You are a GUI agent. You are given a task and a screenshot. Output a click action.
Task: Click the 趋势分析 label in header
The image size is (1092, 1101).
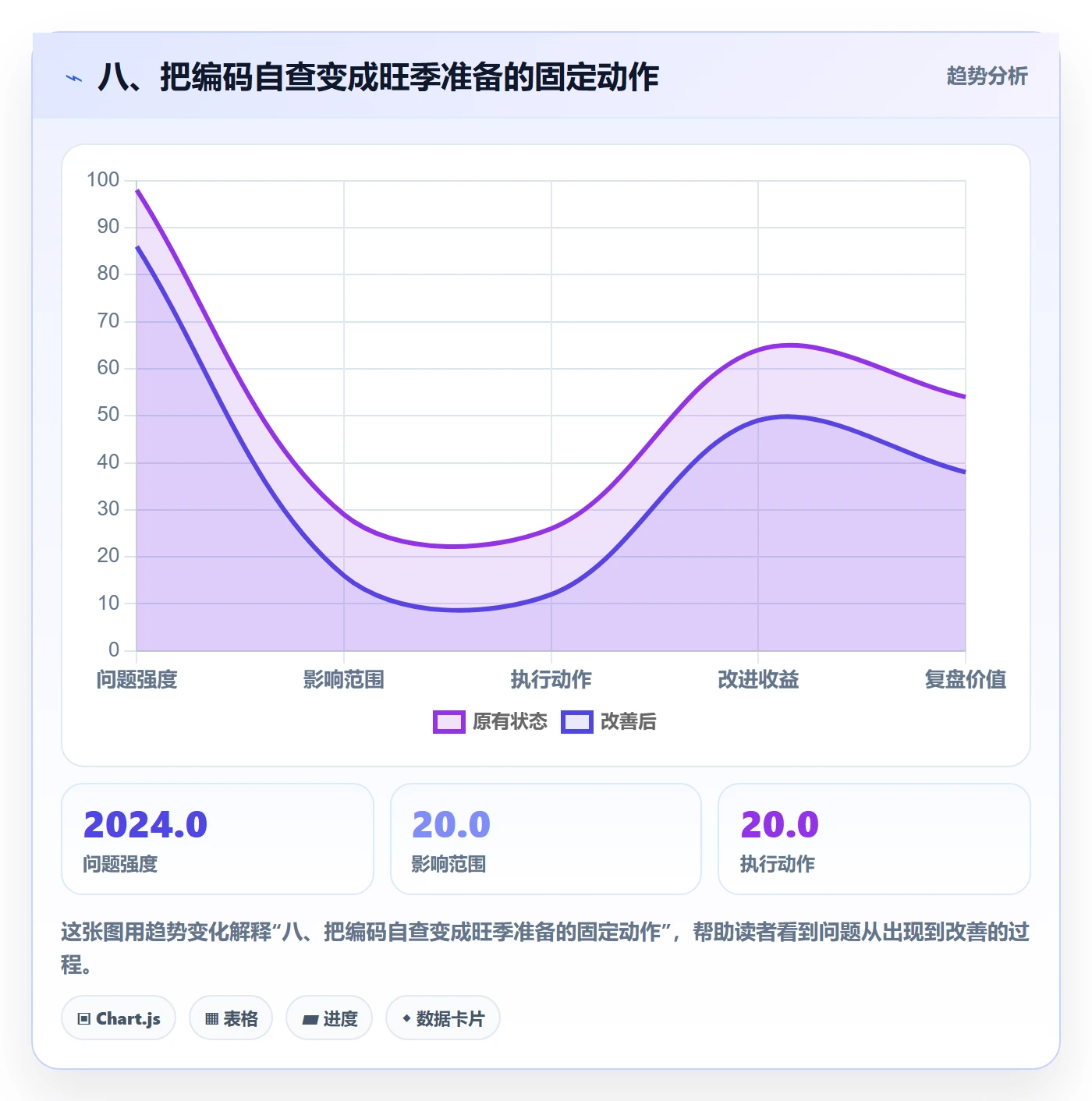(987, 76)
